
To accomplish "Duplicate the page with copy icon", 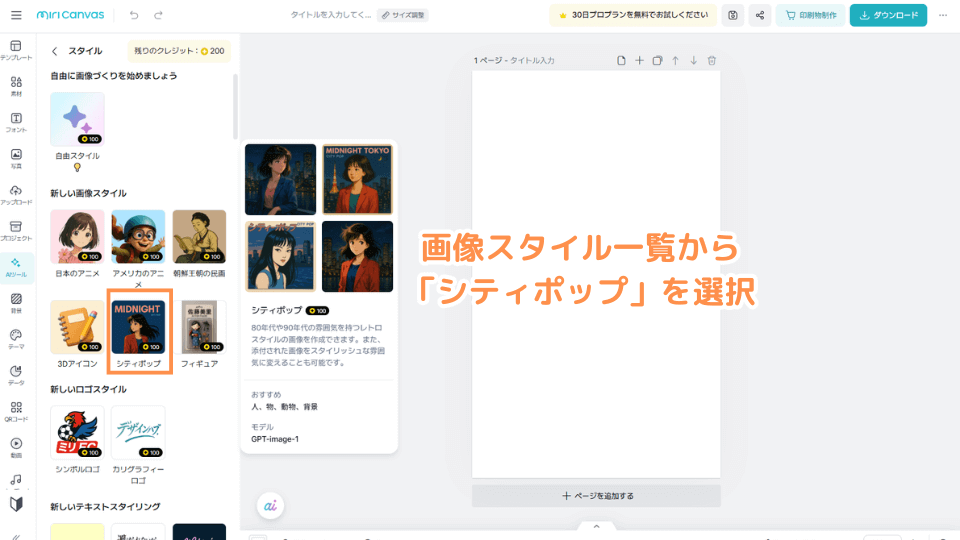I will pos(658,61).
